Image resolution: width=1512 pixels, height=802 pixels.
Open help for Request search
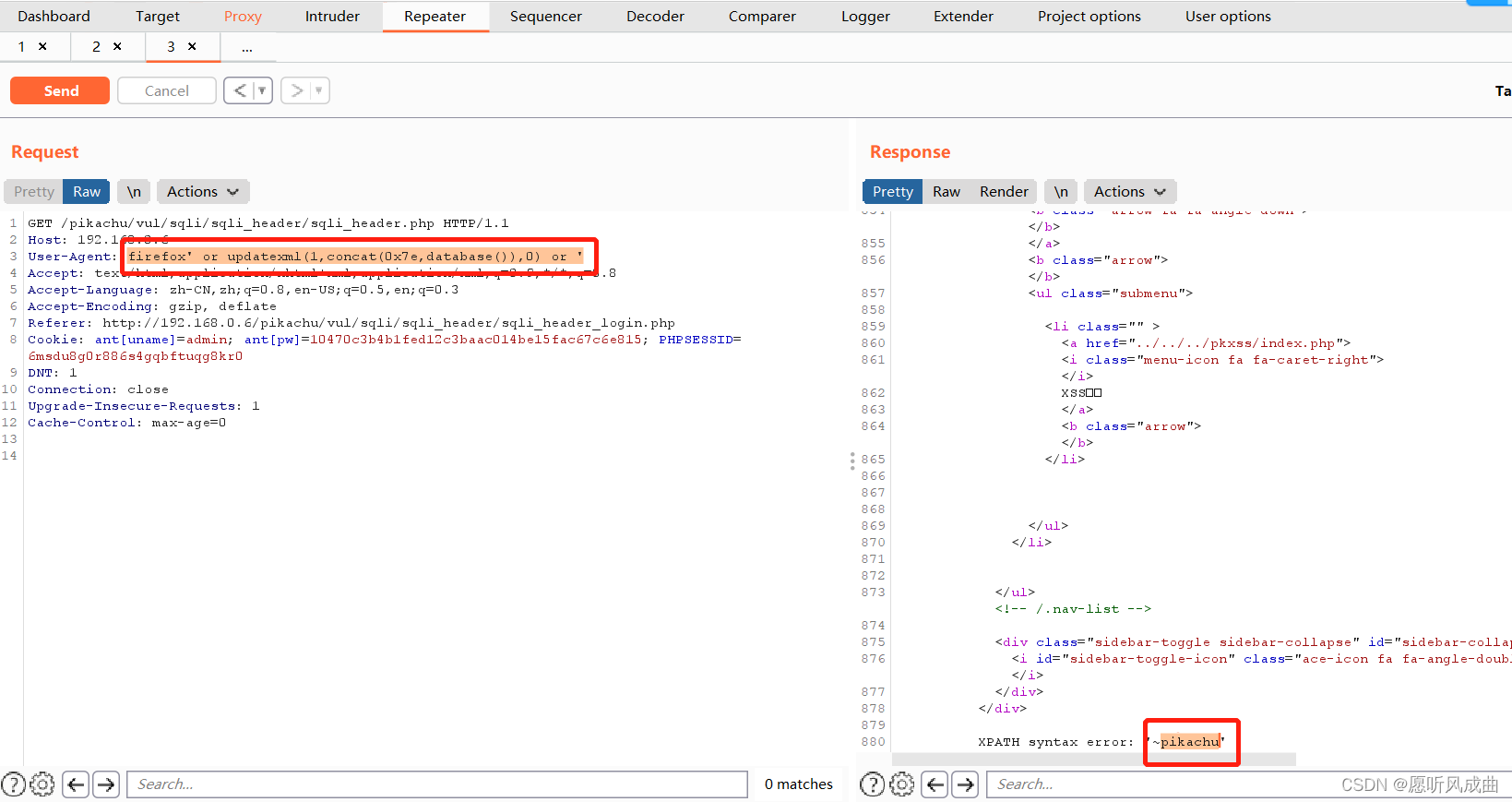14,784
